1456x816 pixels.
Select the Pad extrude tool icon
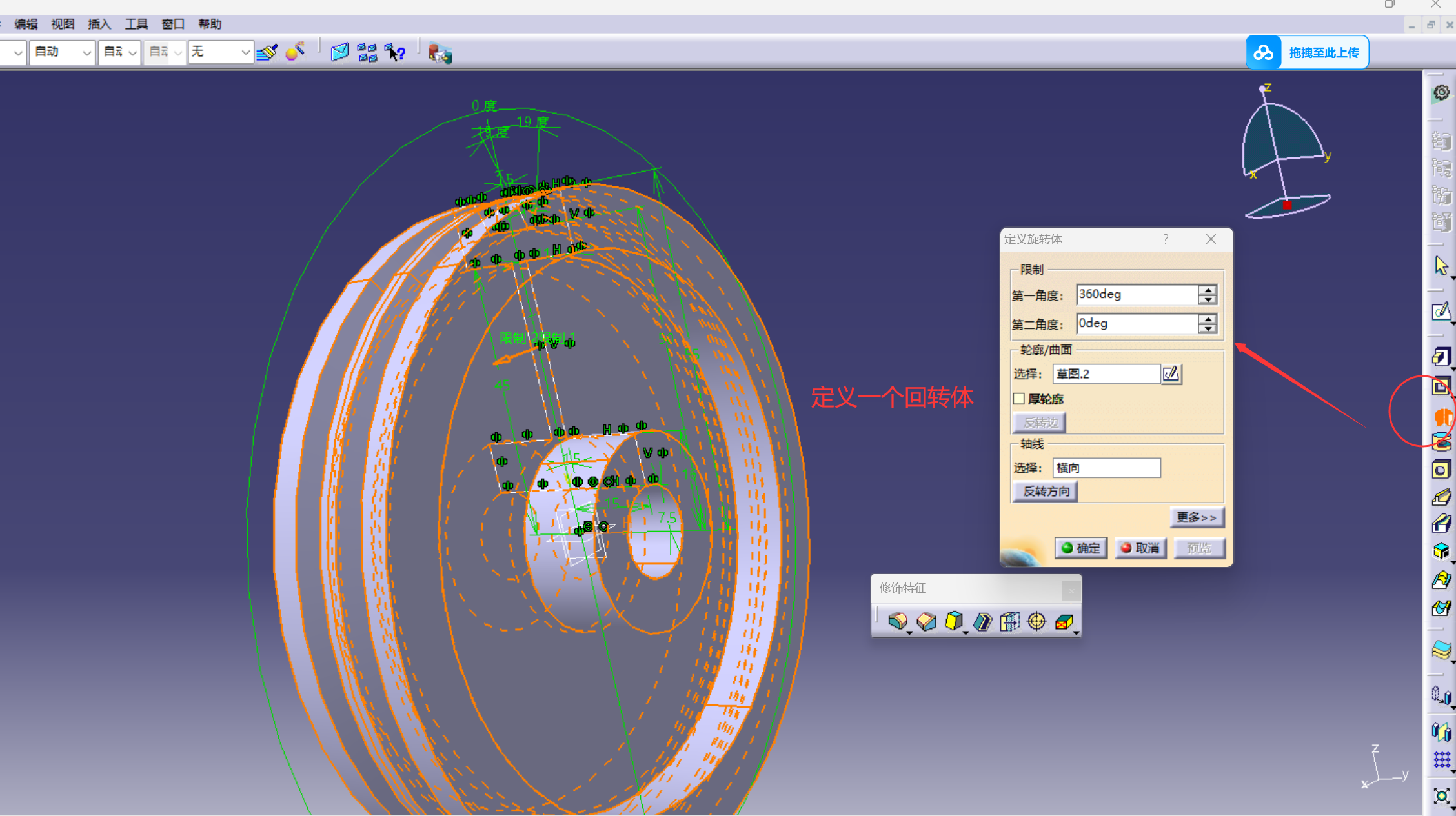tap(1441, 357)
